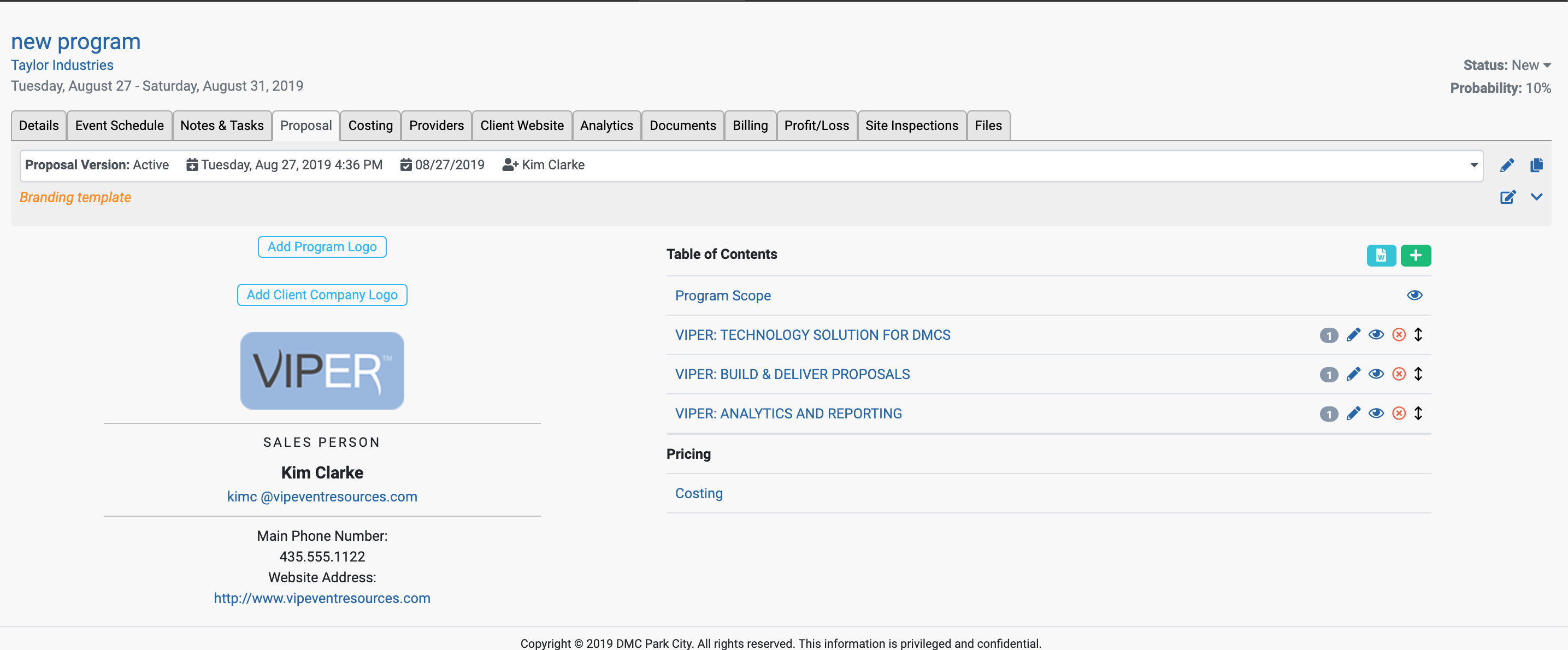Click count badge on BUILD & DELIVER row

(x=1329, y=375)
